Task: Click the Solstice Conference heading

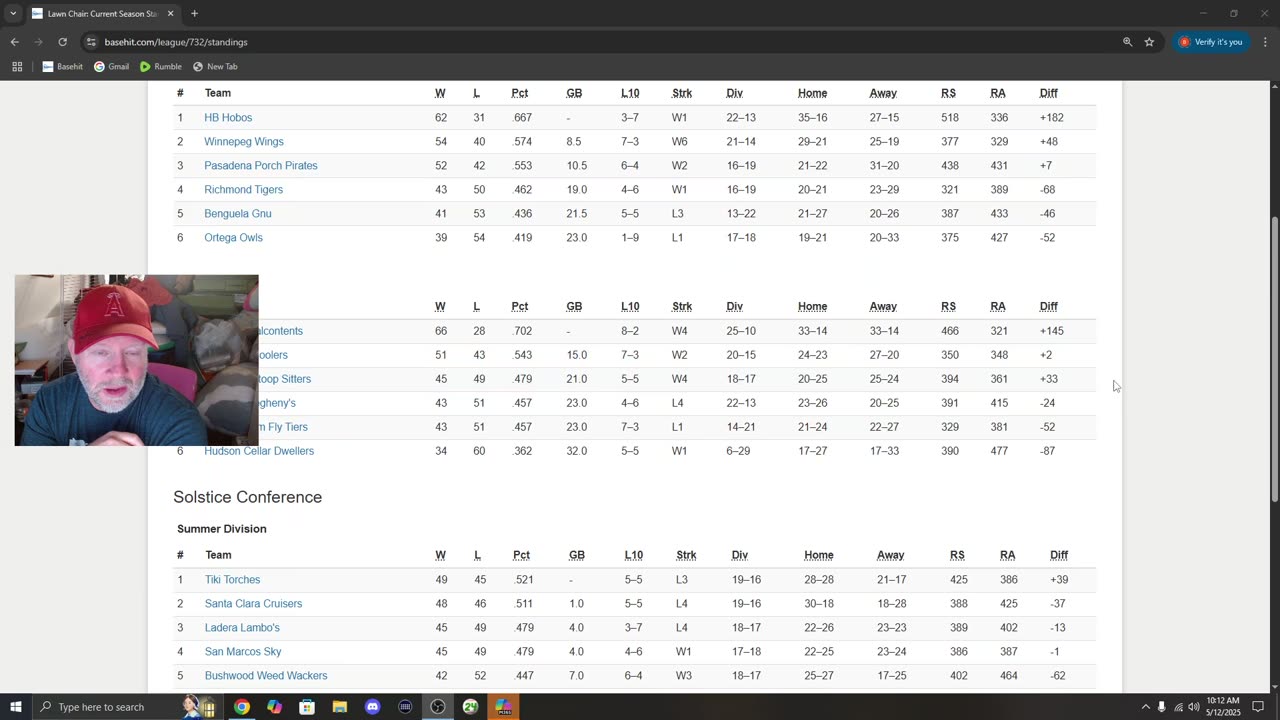Action: tap(247, 497)
